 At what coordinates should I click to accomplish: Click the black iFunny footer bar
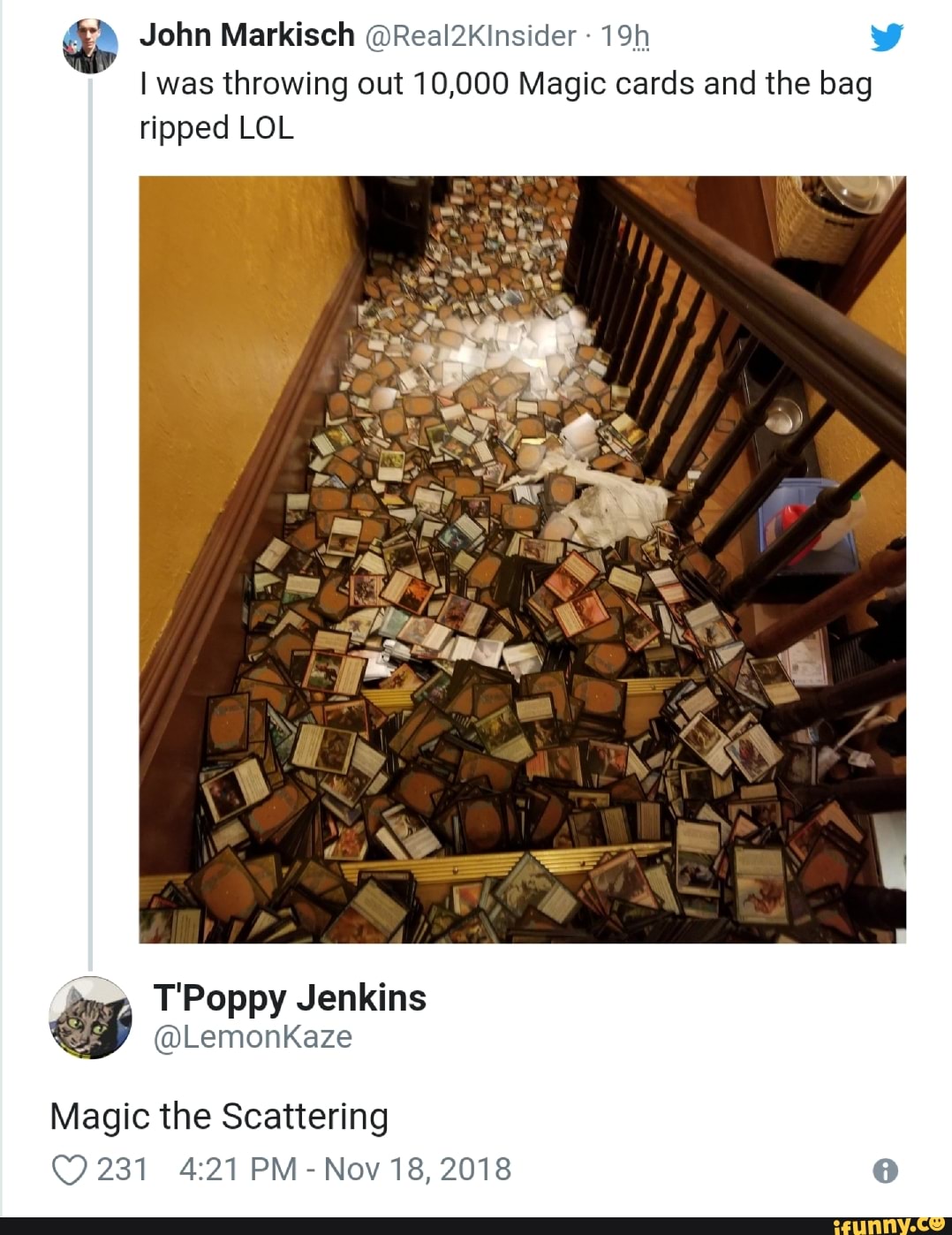476,1225
